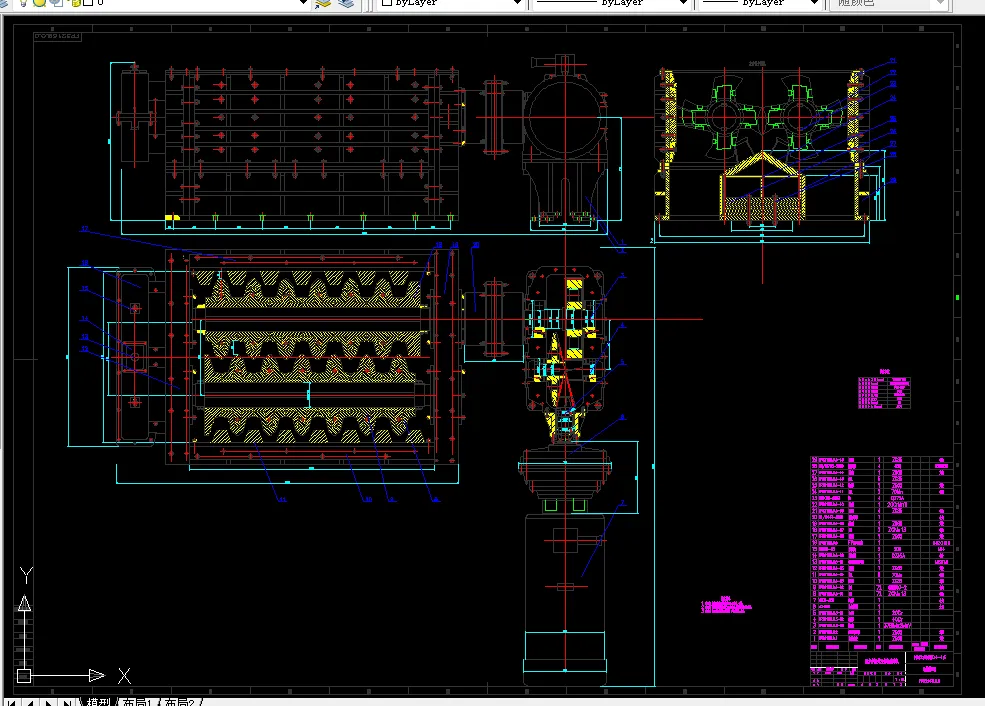Go to the next layout tab arrow
The height and width of the screenshot is (706, 985).
pyautogui.click(x=48, y=702)
